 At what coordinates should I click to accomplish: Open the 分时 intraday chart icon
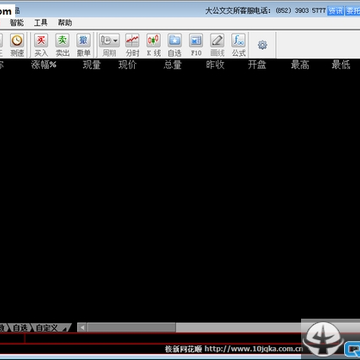tap(132, 41)
